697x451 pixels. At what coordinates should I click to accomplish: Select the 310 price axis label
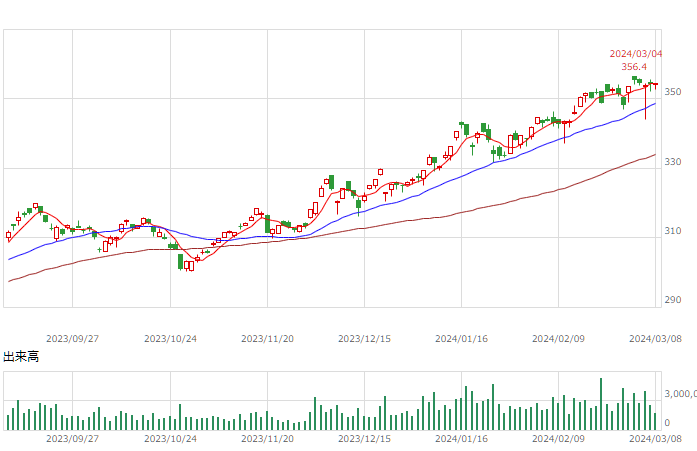point(673,231)
